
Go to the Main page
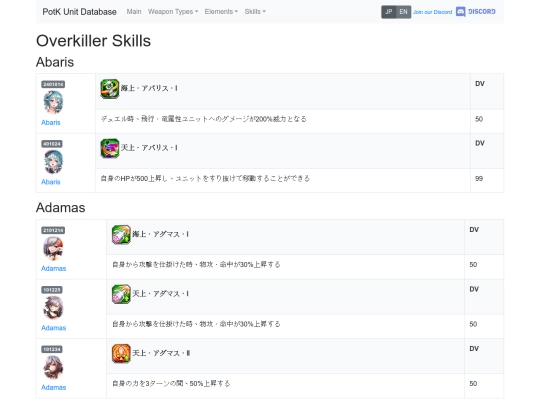click(134, 12)
